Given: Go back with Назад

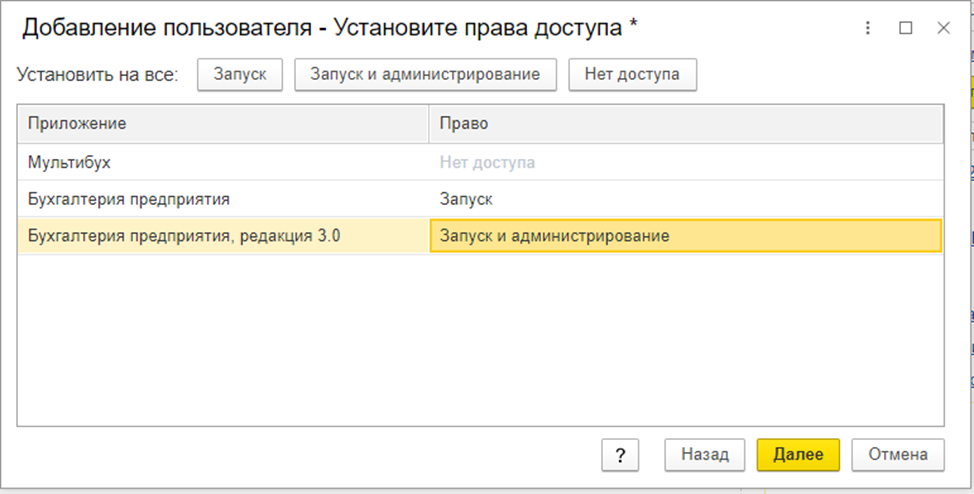Looking at the screenshot, I should [704, 455].
